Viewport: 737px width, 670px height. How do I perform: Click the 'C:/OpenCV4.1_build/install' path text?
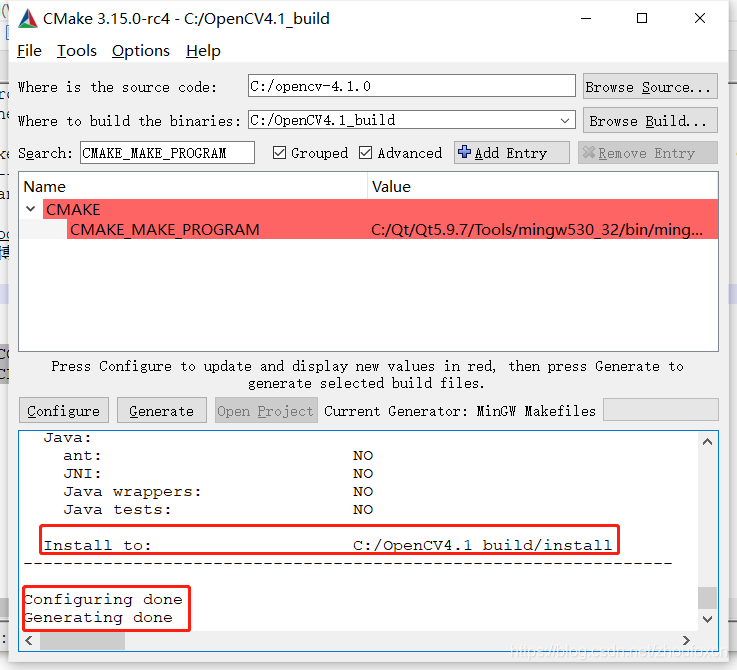[482, 545]
